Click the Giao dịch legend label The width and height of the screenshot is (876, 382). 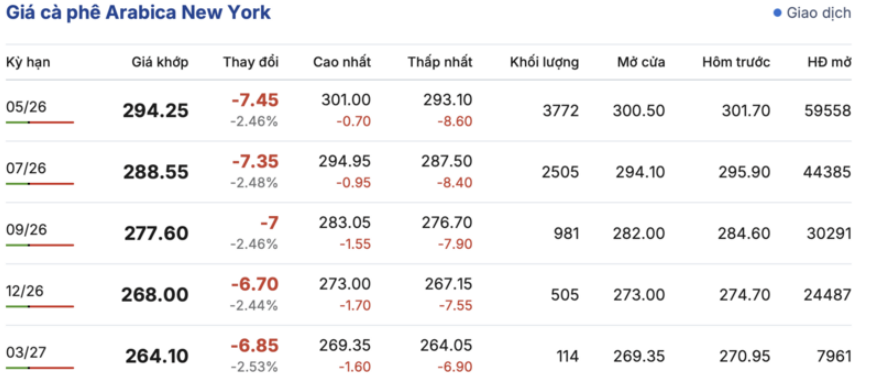point(819,13)
